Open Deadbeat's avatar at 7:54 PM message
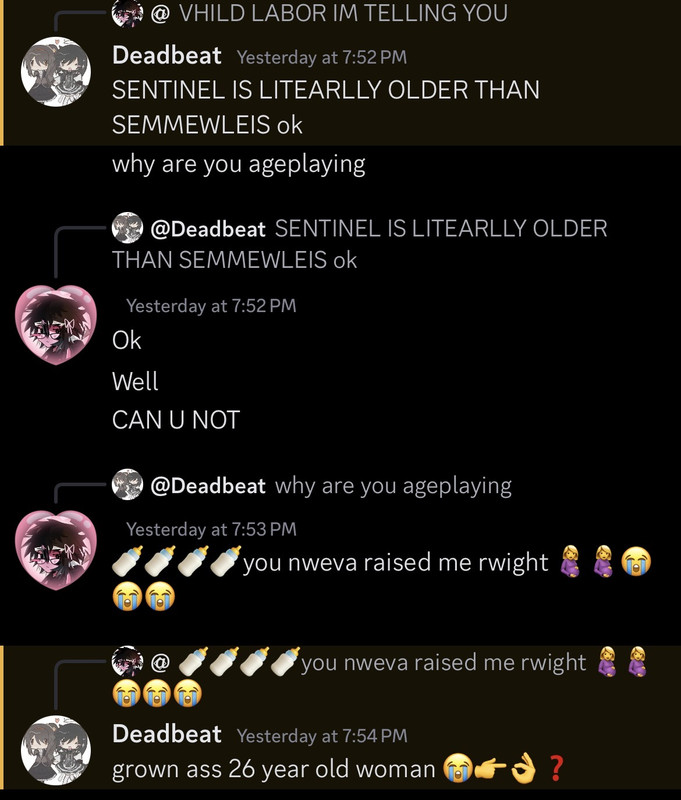681x800 pixels. (x=56, y=750)
